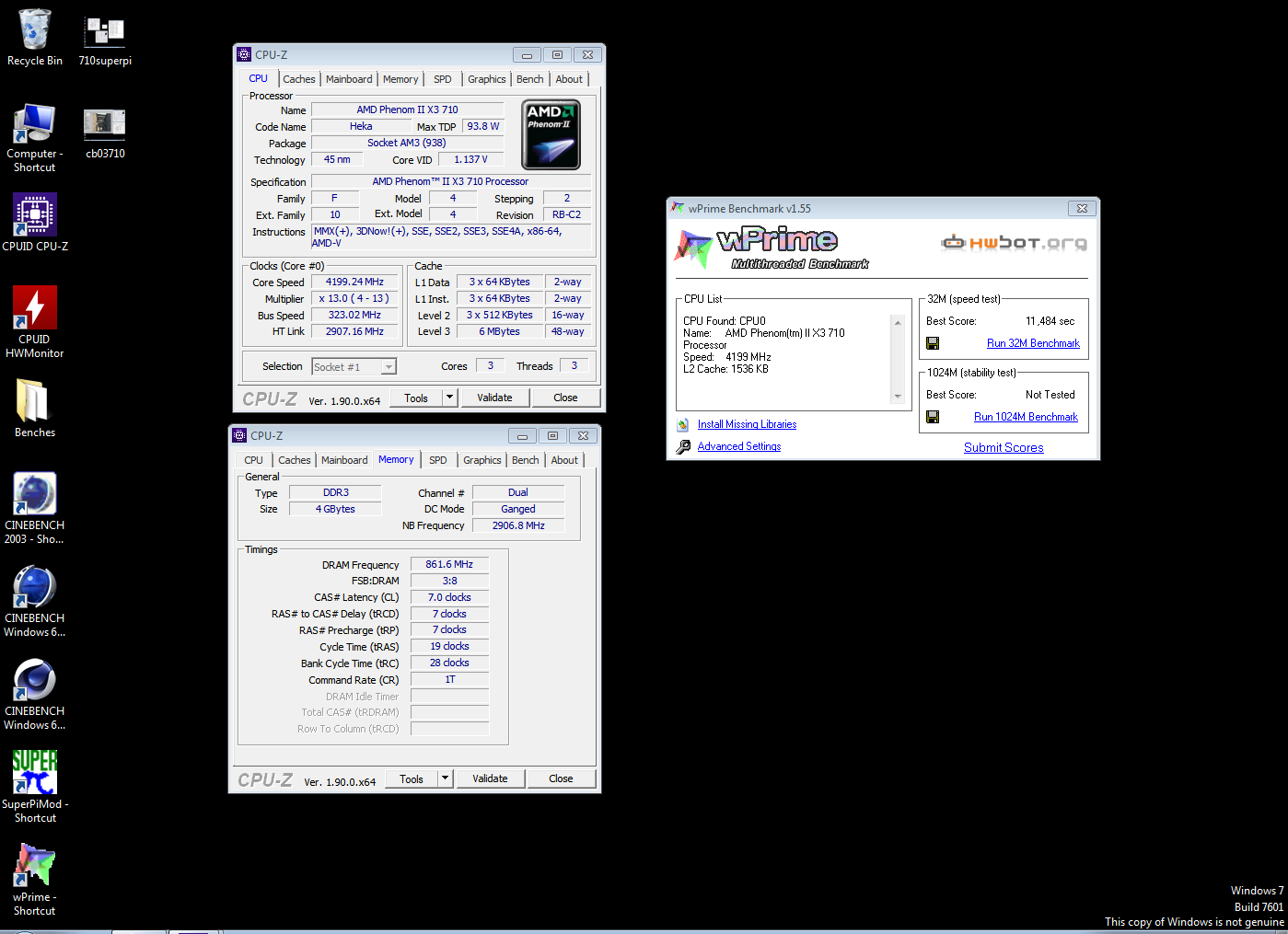Close the wPrime Benchmark window

point(1083,208)
